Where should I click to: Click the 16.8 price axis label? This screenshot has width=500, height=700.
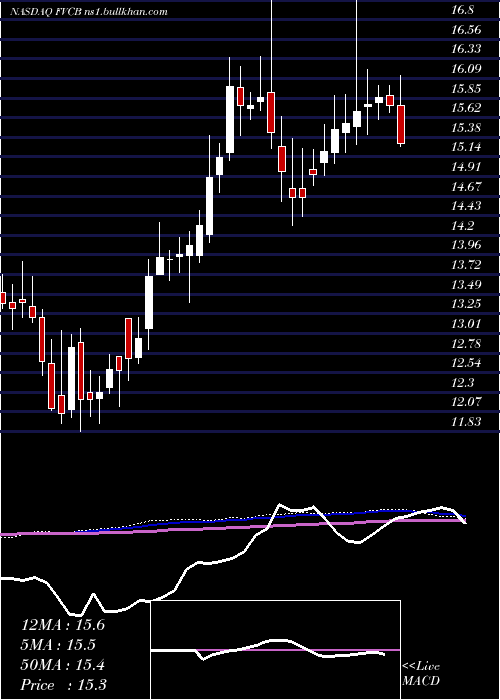(x=462, y=10)
